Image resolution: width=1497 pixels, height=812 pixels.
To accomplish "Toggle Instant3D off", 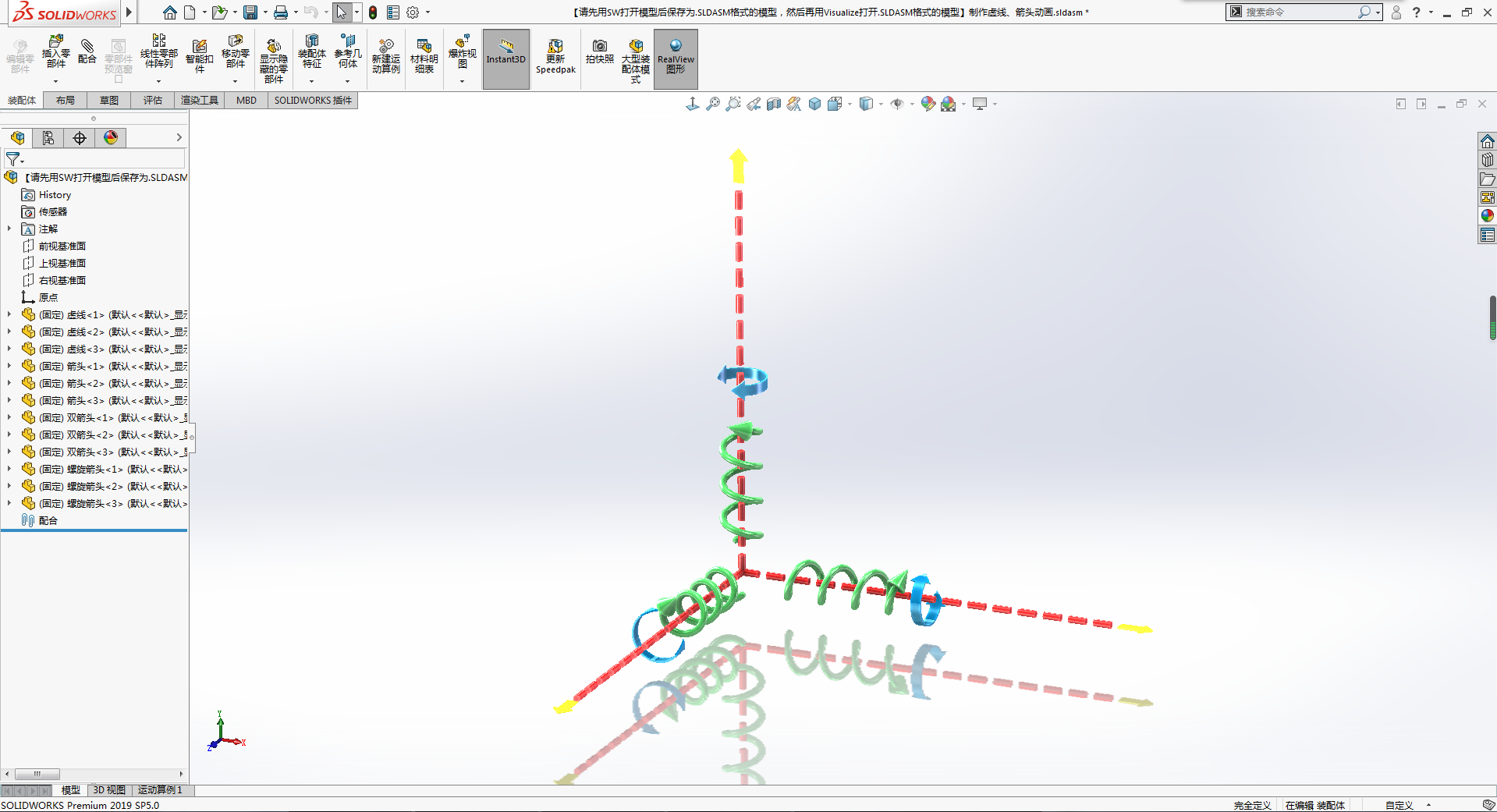I will (x=506, y=59).
